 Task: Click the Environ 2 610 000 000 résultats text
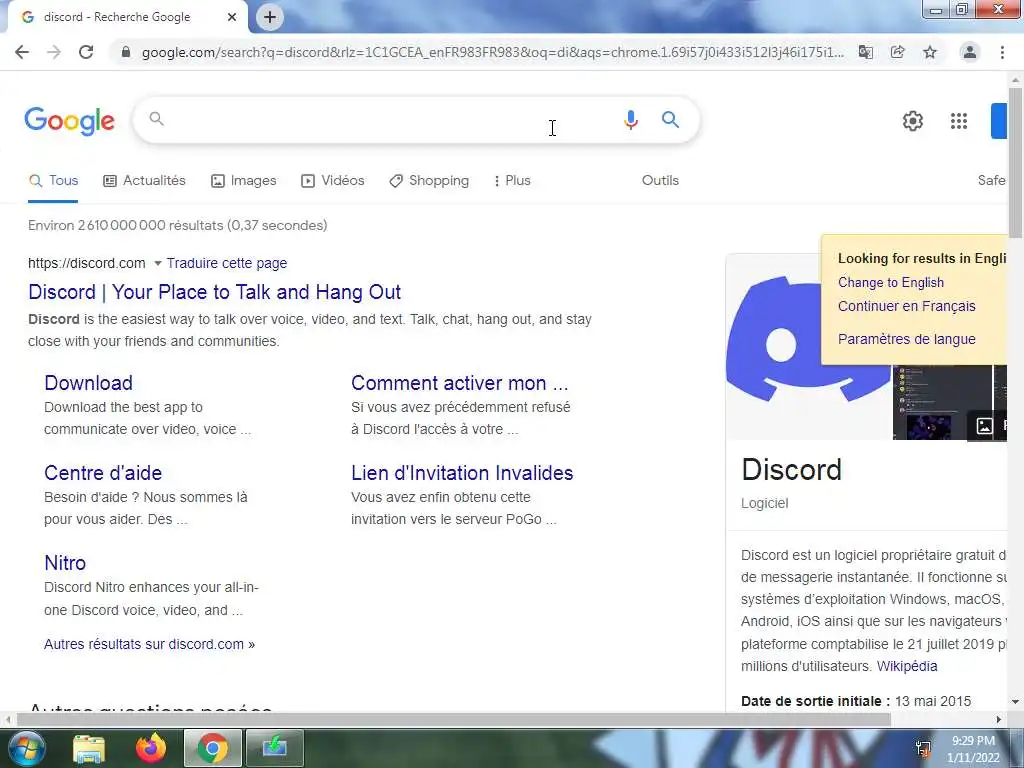(x=178, y=226)
